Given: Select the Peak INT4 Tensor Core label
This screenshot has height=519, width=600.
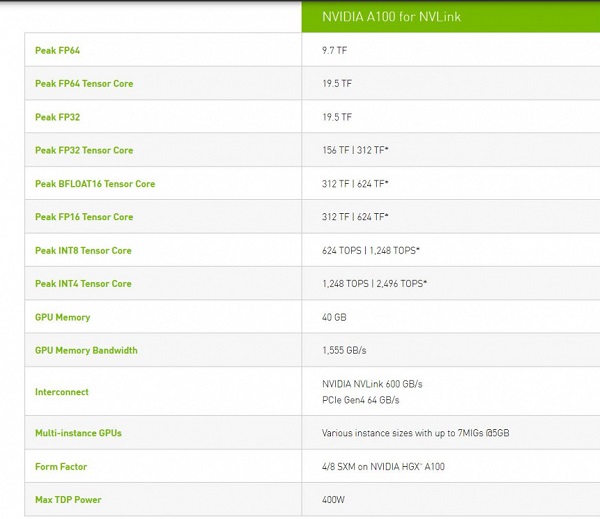Looking at the screenshot, I should [x=83, y=284].
